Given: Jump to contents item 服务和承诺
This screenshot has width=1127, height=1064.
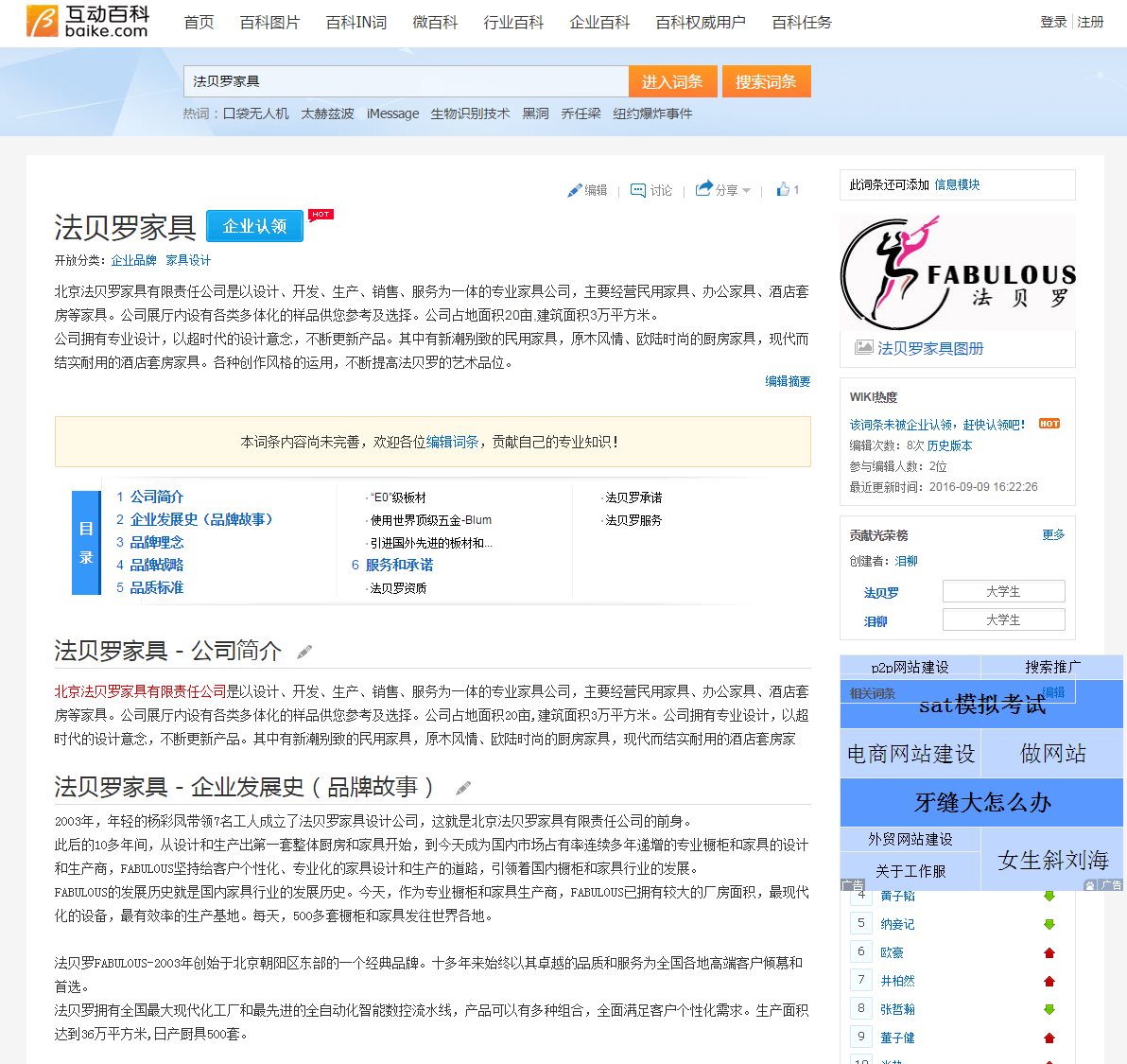Looking at the screenshot, I should tap(400, 565).
